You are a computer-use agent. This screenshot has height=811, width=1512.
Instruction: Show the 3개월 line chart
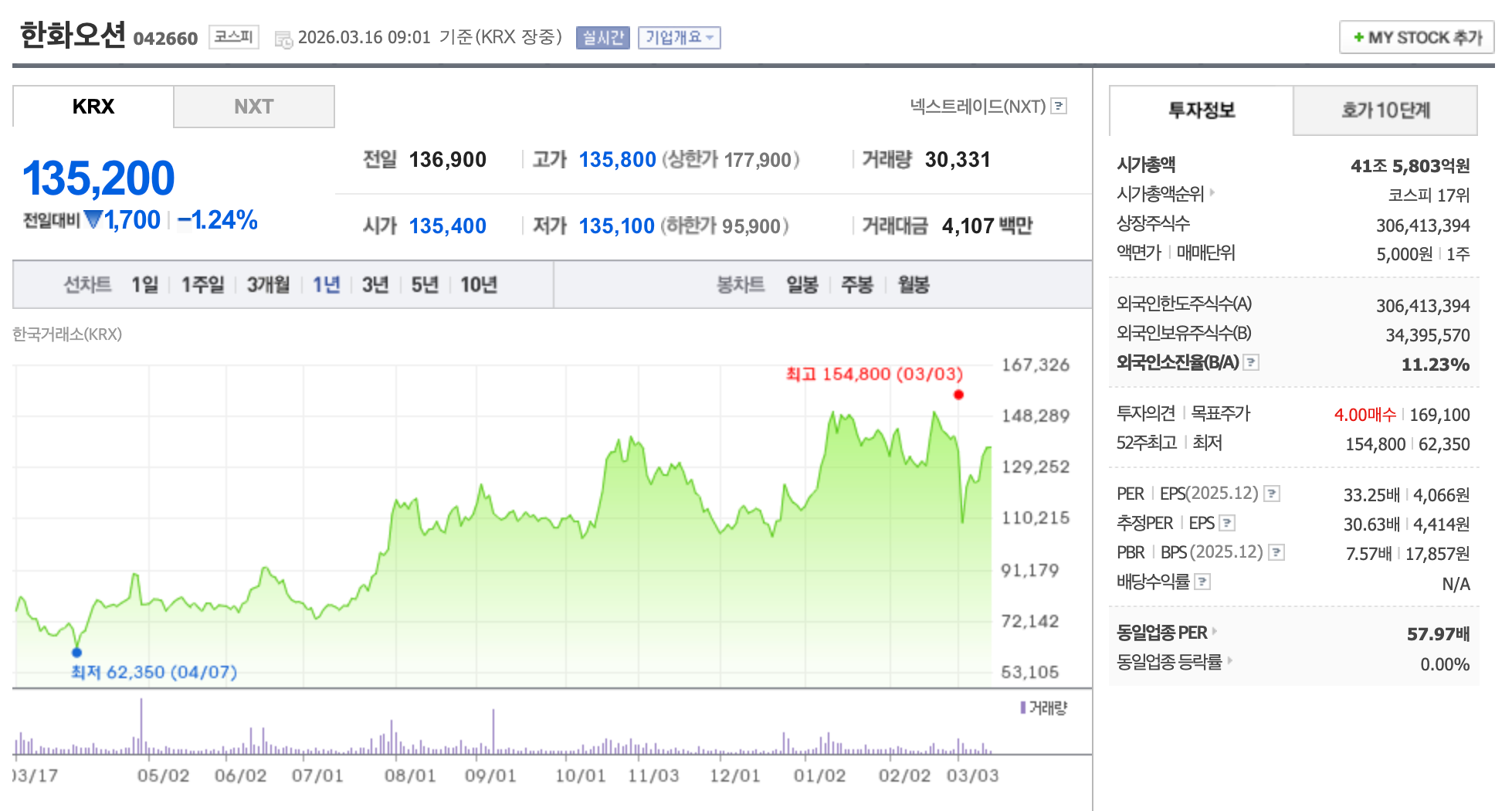click(268, 285)
